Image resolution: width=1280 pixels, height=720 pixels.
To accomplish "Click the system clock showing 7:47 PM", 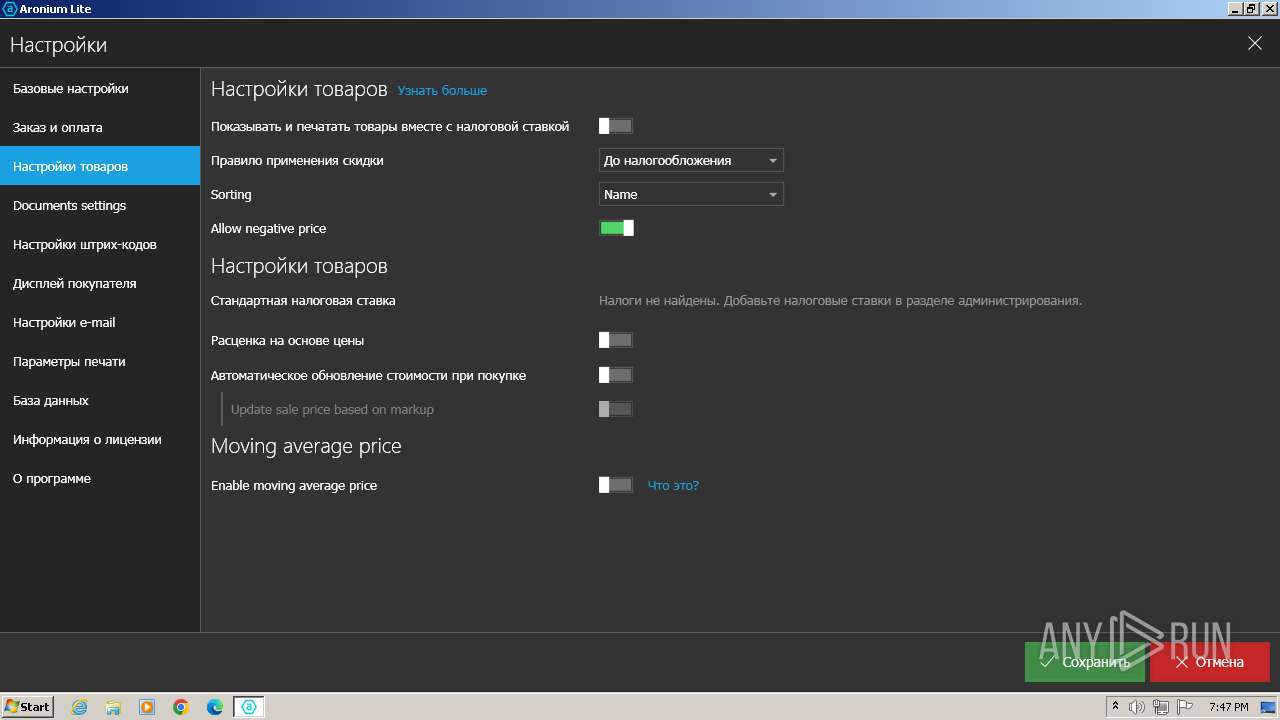I will coord(1228,707).
